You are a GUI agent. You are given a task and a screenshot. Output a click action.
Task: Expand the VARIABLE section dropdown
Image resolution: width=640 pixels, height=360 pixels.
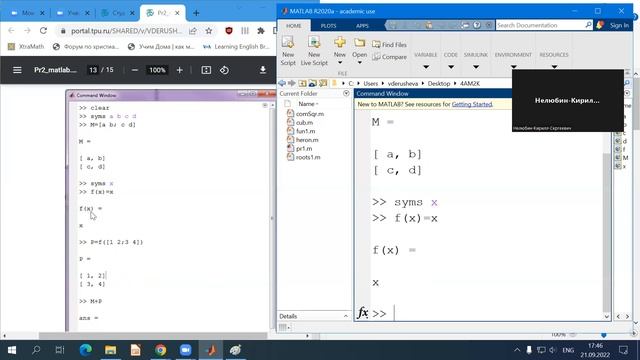(426, 67)
